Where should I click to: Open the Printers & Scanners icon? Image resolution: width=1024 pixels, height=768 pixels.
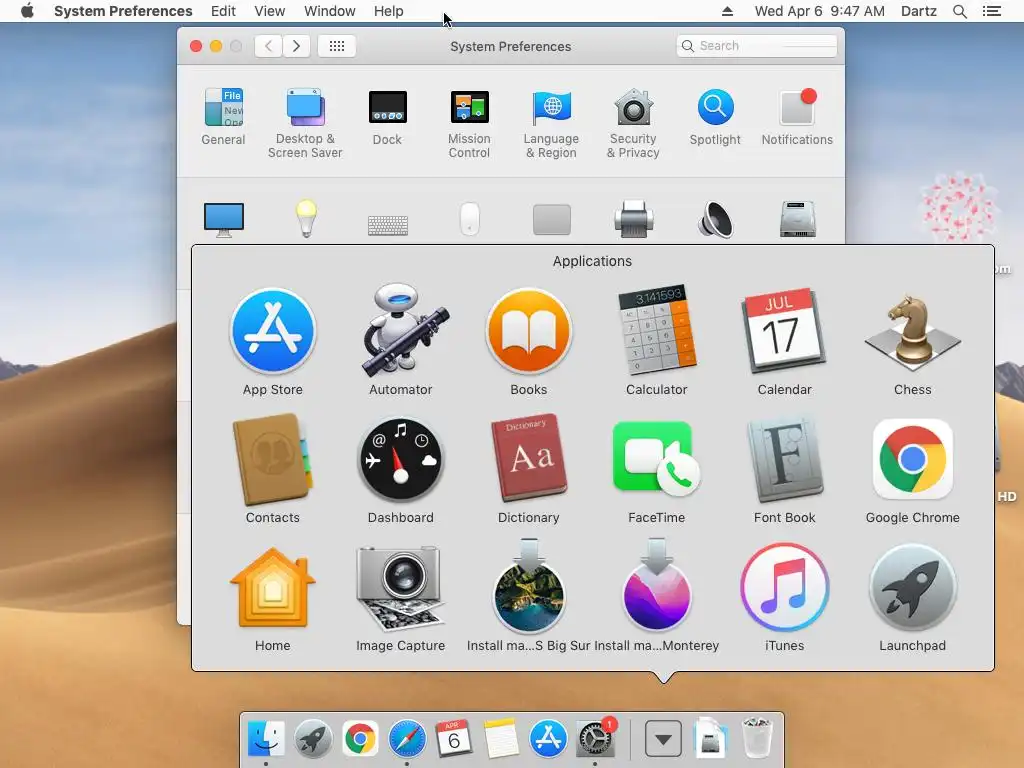633,219
